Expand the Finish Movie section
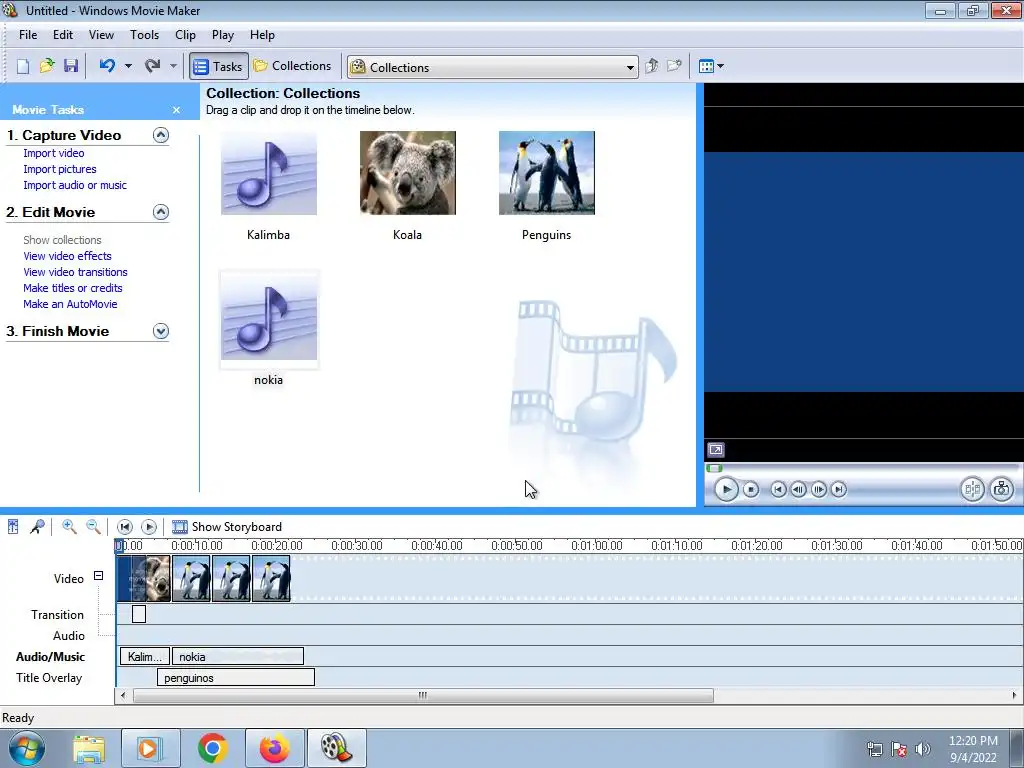Screen dimensions: 1024x768 [161, 331]
